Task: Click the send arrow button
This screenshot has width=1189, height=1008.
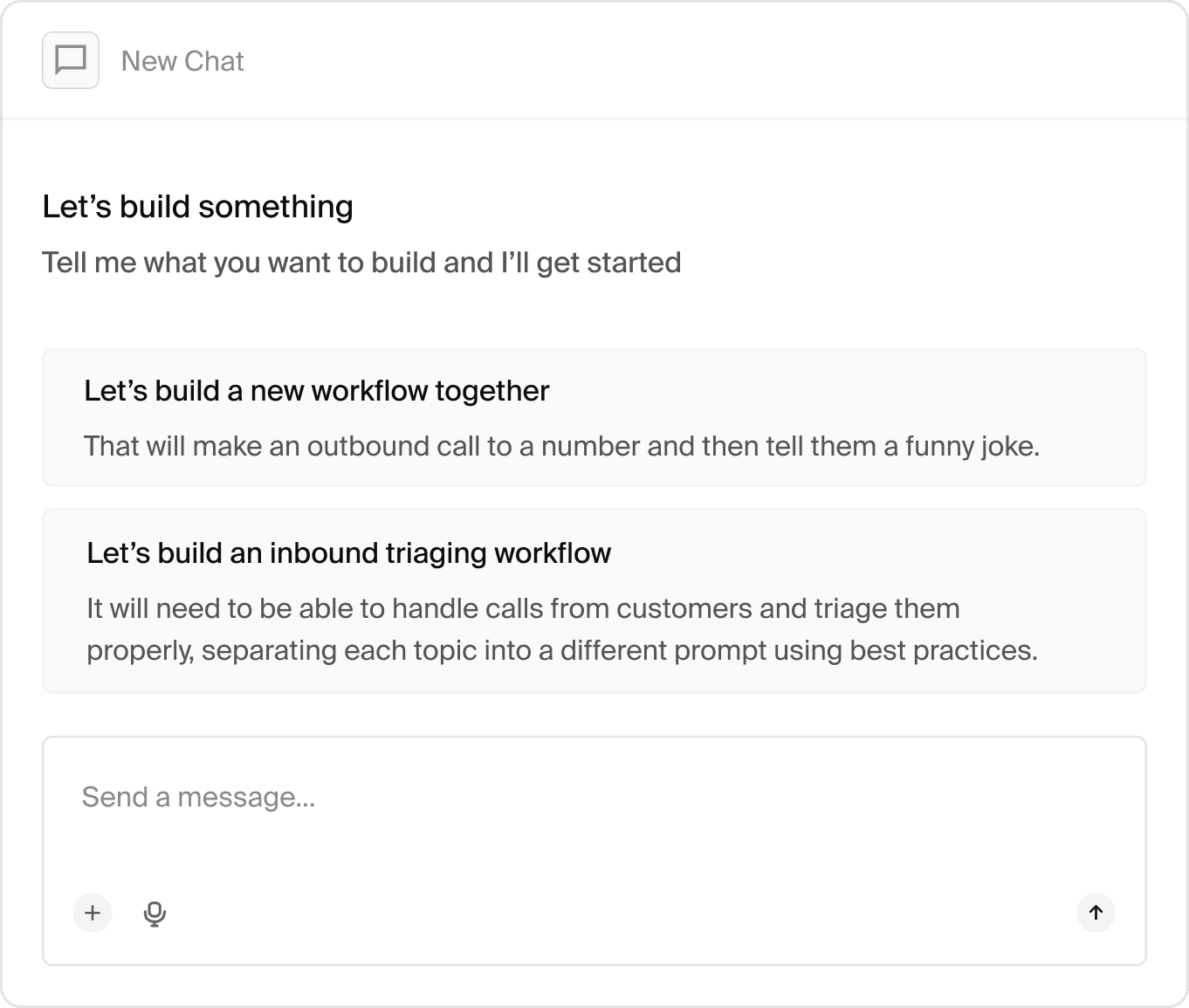Action: 1096,913
